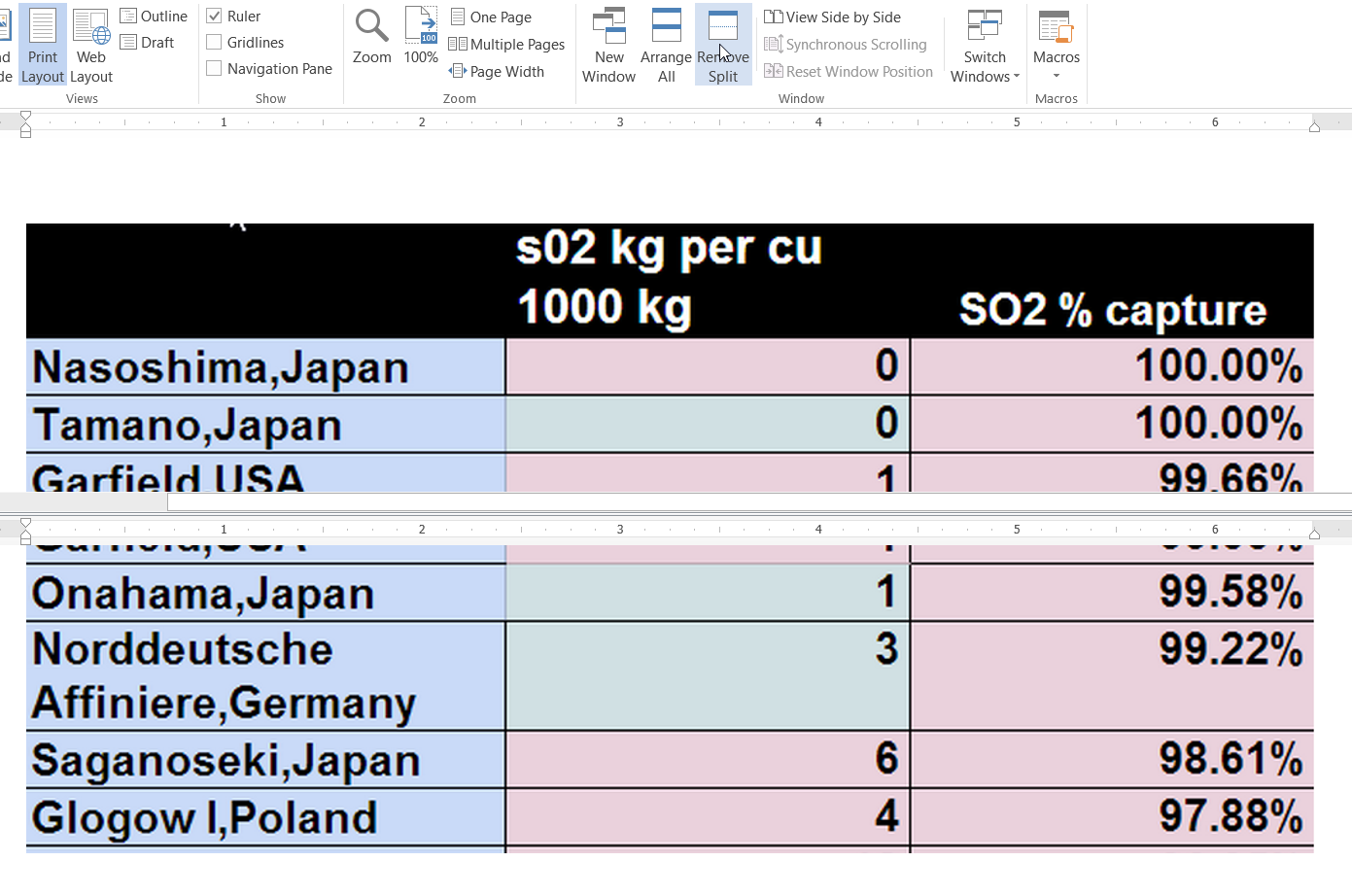The height and width of the screenshot is (896, 1352).
Task: Open Switch Windows dropdown
Action: coord(985,45)
